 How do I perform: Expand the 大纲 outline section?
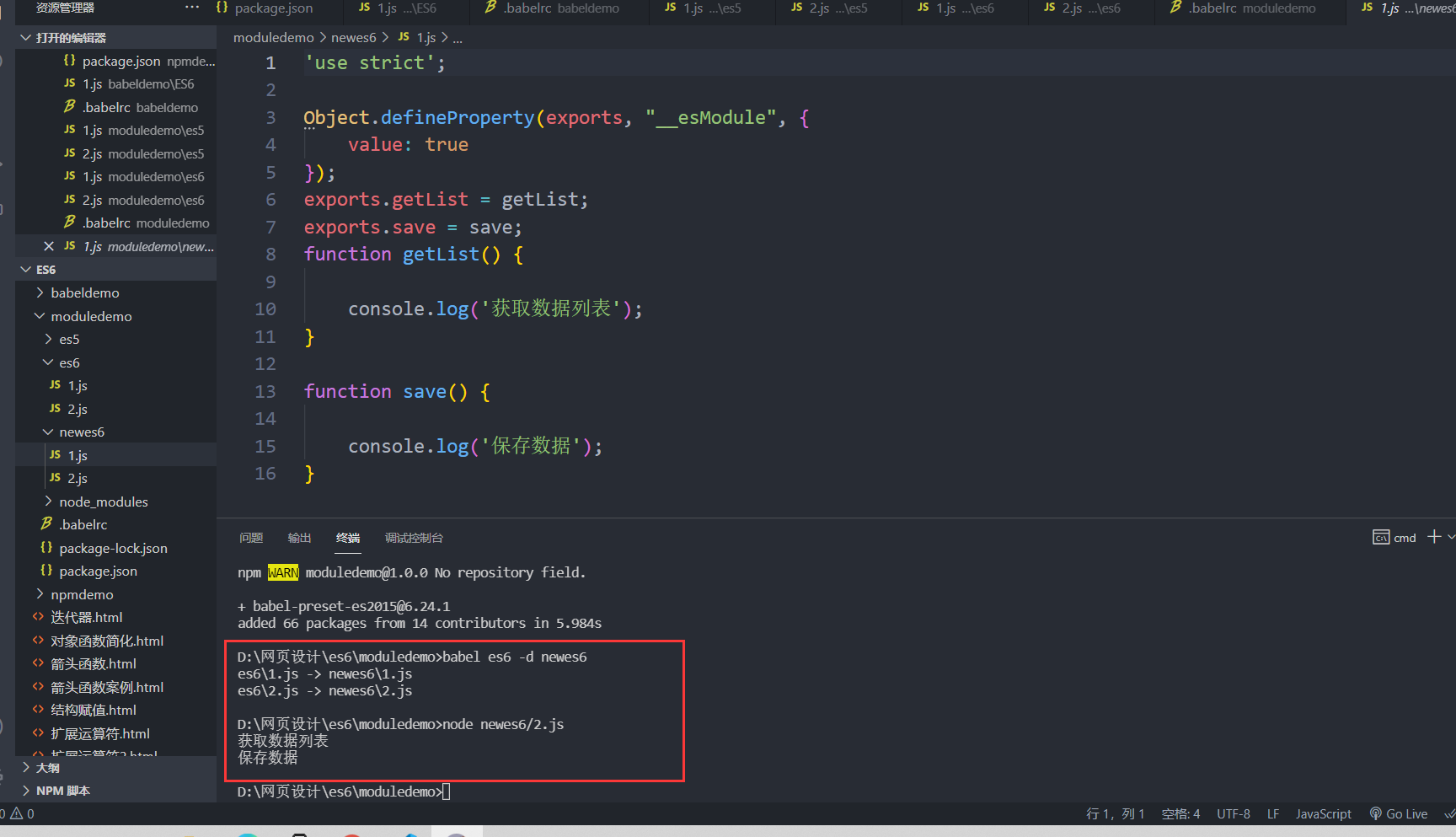point(115,768)
